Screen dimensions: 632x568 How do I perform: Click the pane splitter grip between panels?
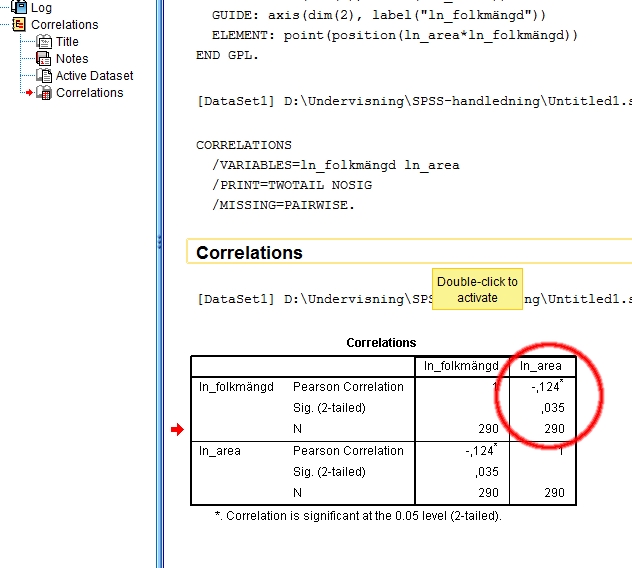(159, 242)
